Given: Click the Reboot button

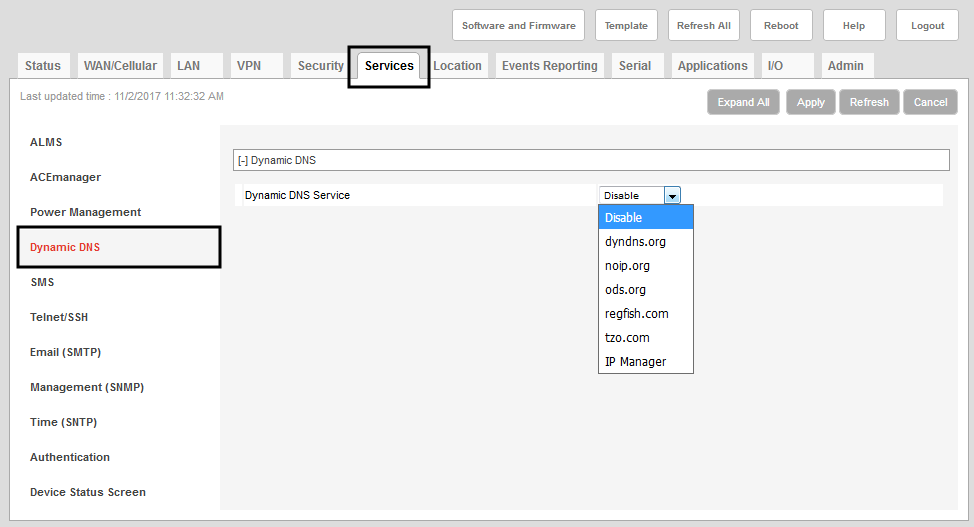Looking at the screenshot, I should pos(781,26).
